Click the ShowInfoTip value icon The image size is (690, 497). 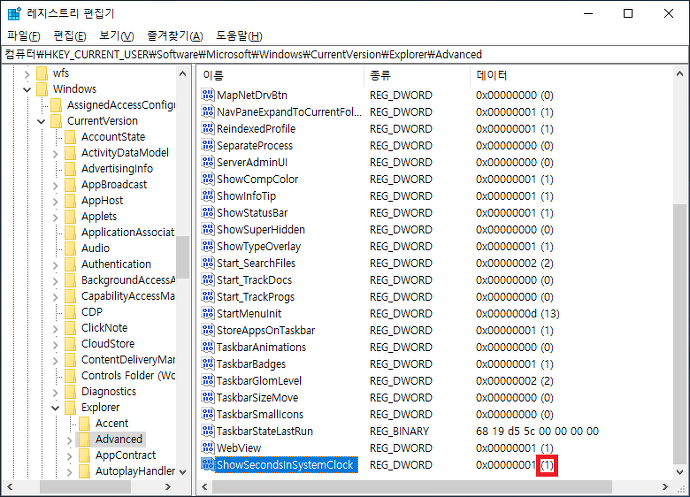[208, 195]
